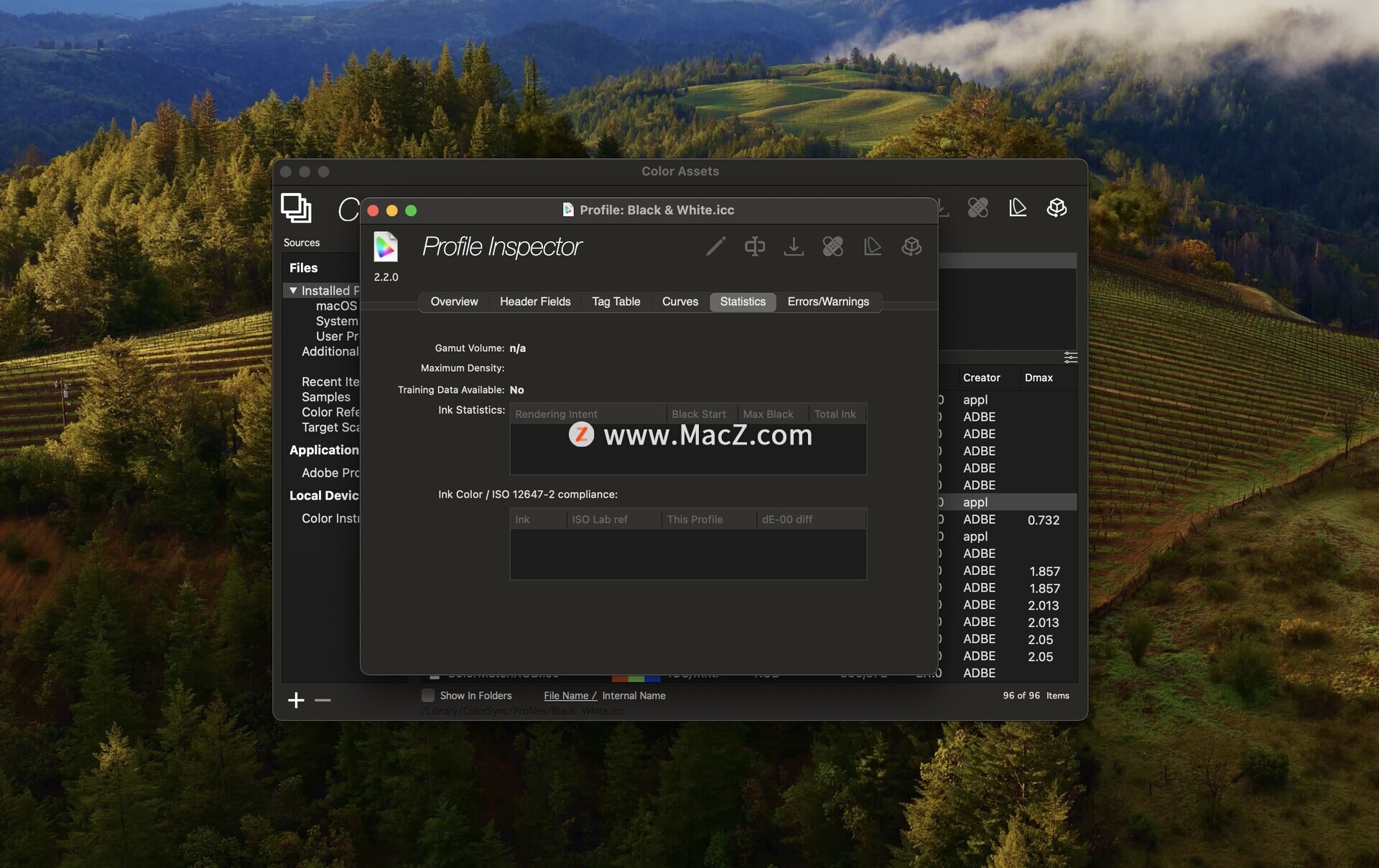
Task: Click the download arrow icon in Profile Inspector
Action: coord(794,246)
